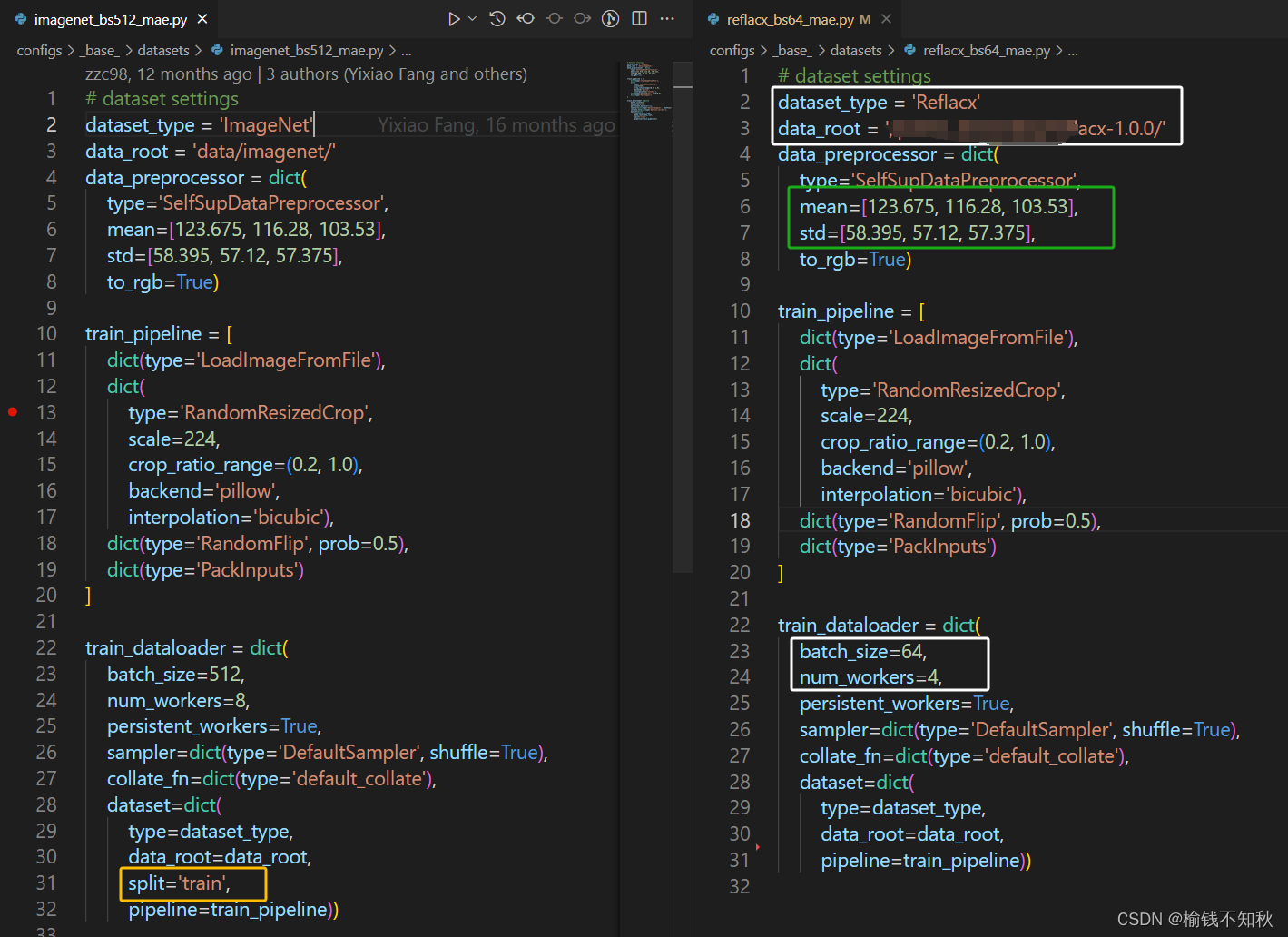This screenshot has height=937, width=1288.
Task: Click 'num_workers=4,' in right editor
Action: click(870, 677)
